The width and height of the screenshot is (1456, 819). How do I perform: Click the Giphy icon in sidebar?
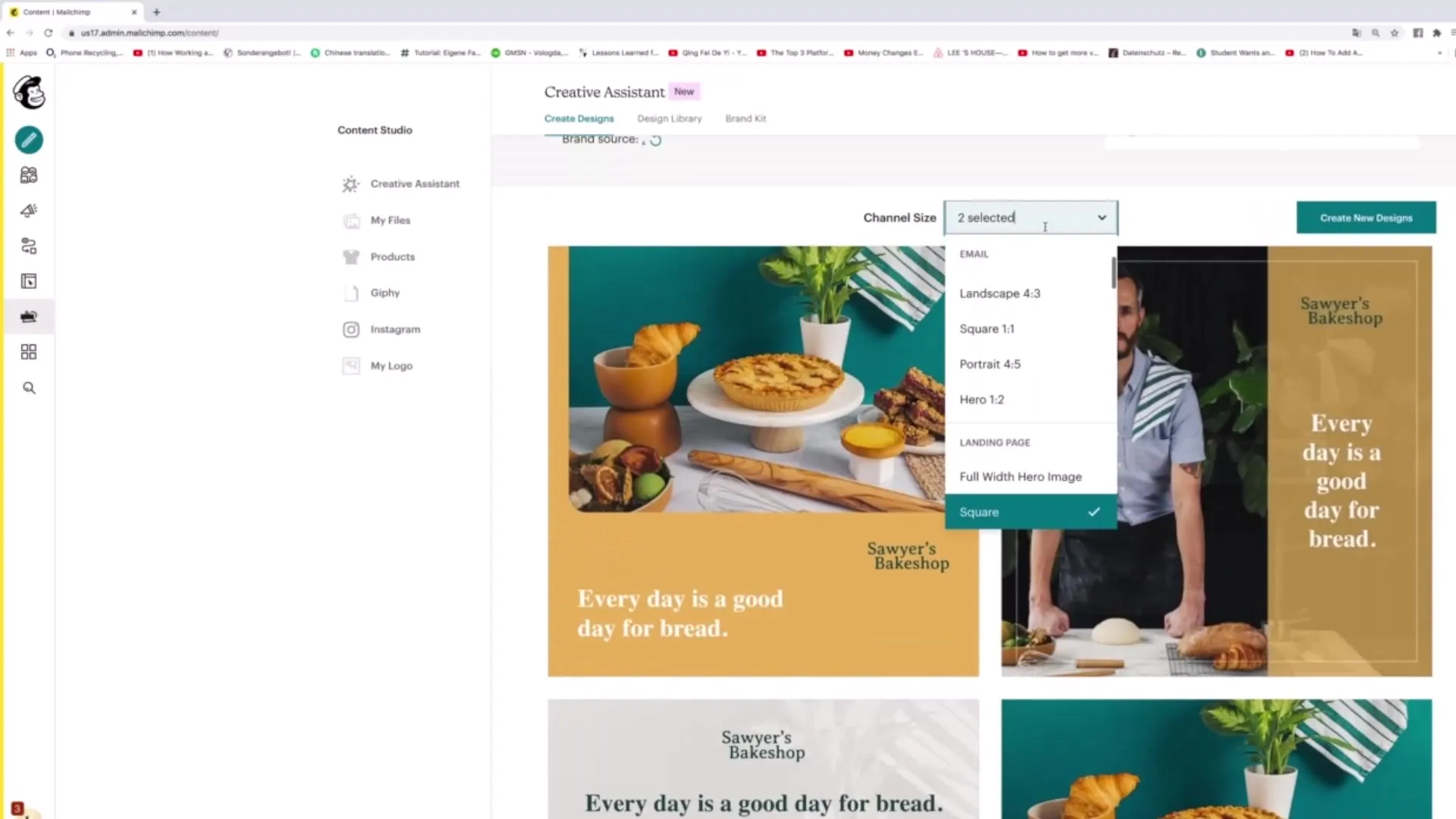[x=351, y=292]
